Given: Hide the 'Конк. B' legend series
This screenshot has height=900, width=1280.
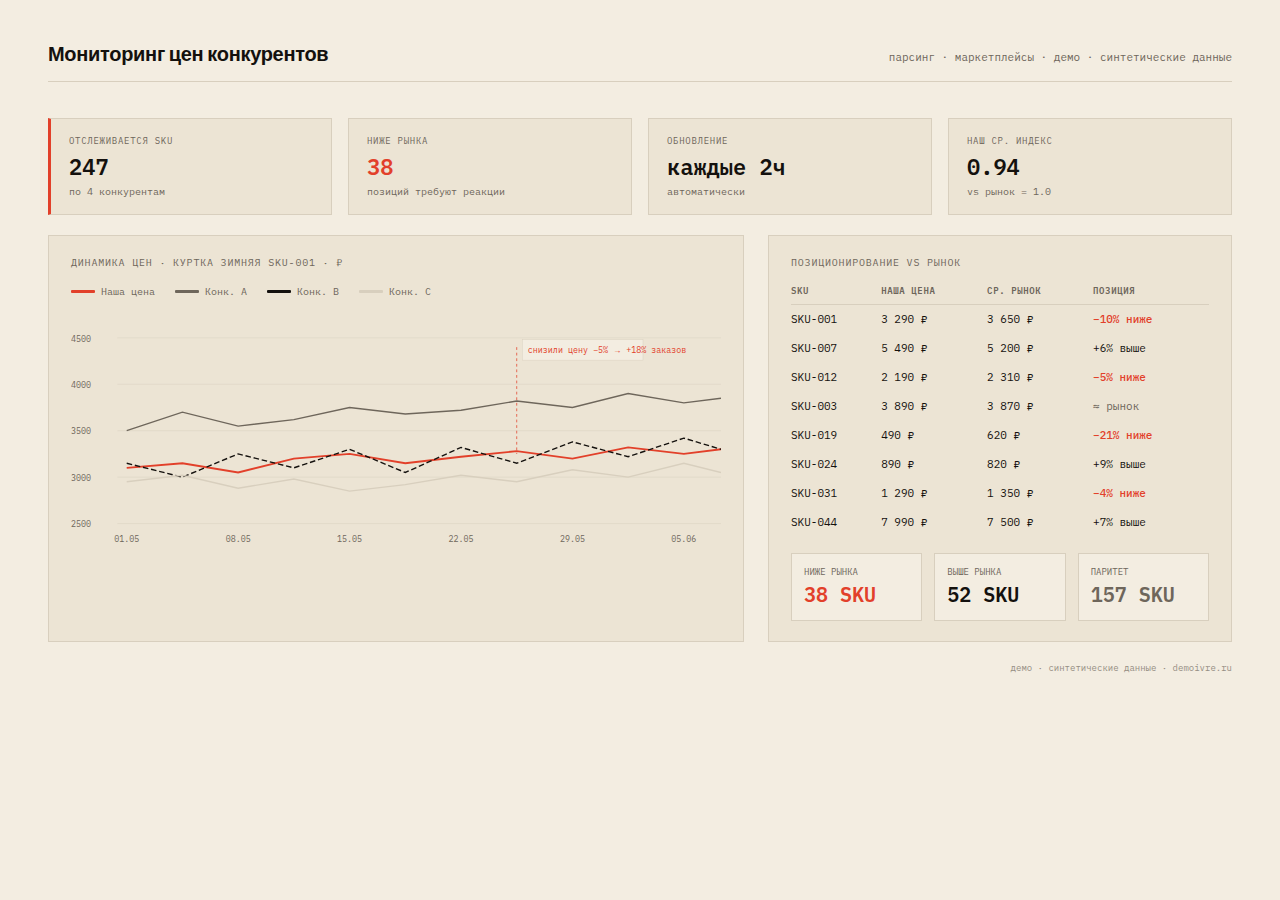Looking at the screenshot, I should (x=303, y=292).
